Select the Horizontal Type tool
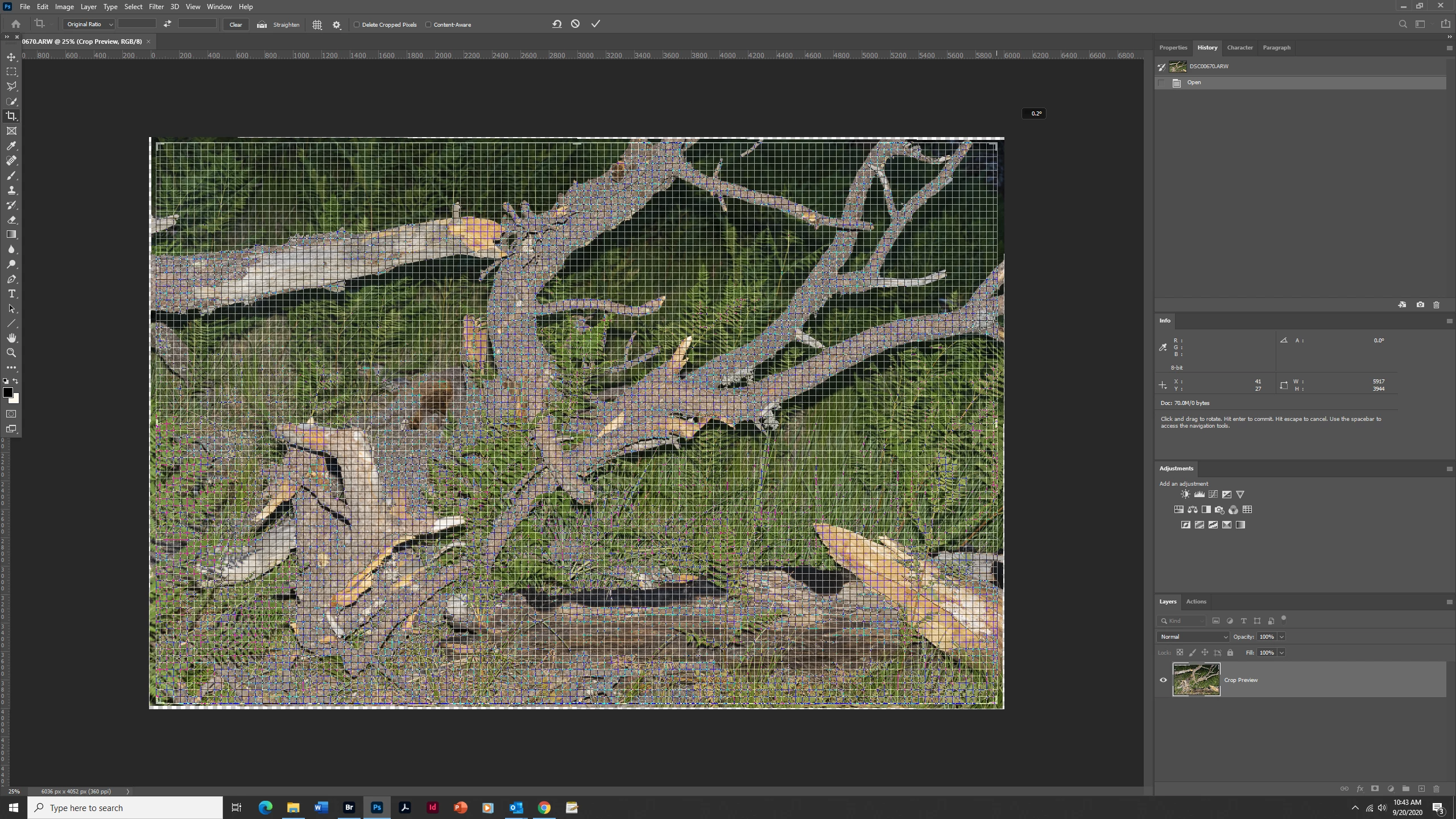The image size is (1456, 819). click(11, 294)
